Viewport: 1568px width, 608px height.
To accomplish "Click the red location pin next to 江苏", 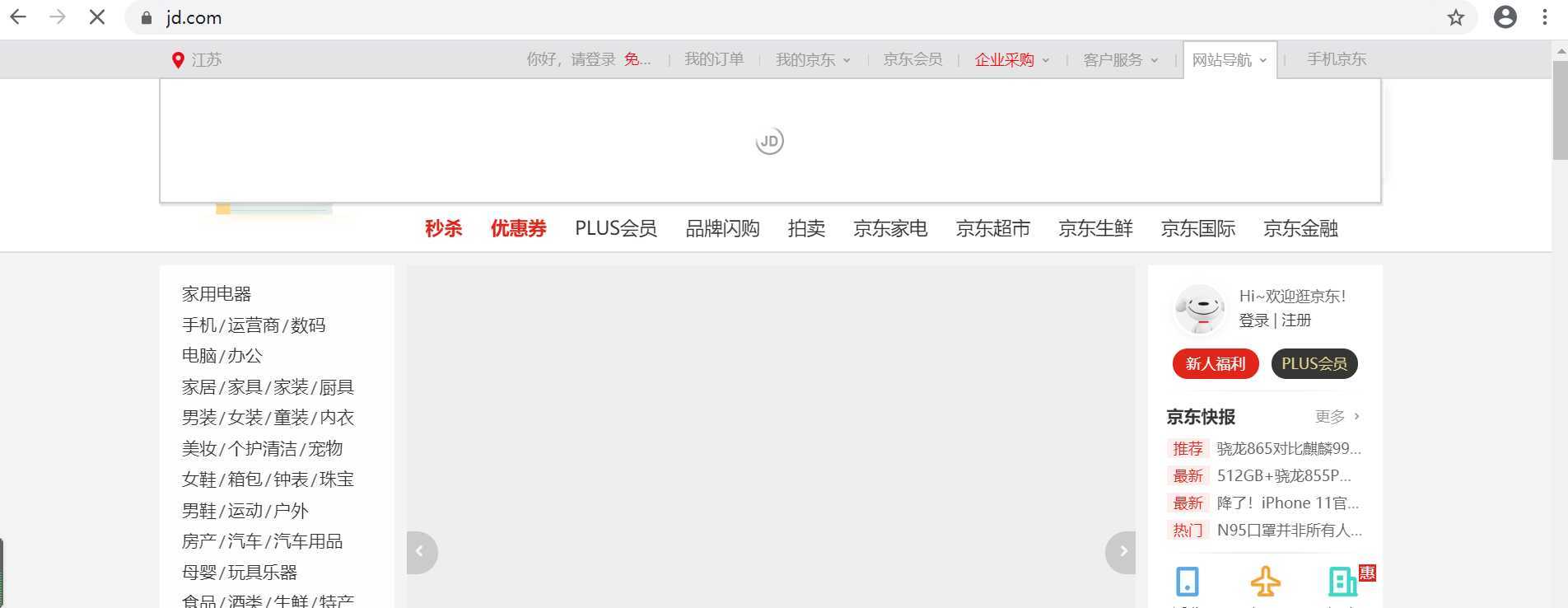I will coord(177,59).
